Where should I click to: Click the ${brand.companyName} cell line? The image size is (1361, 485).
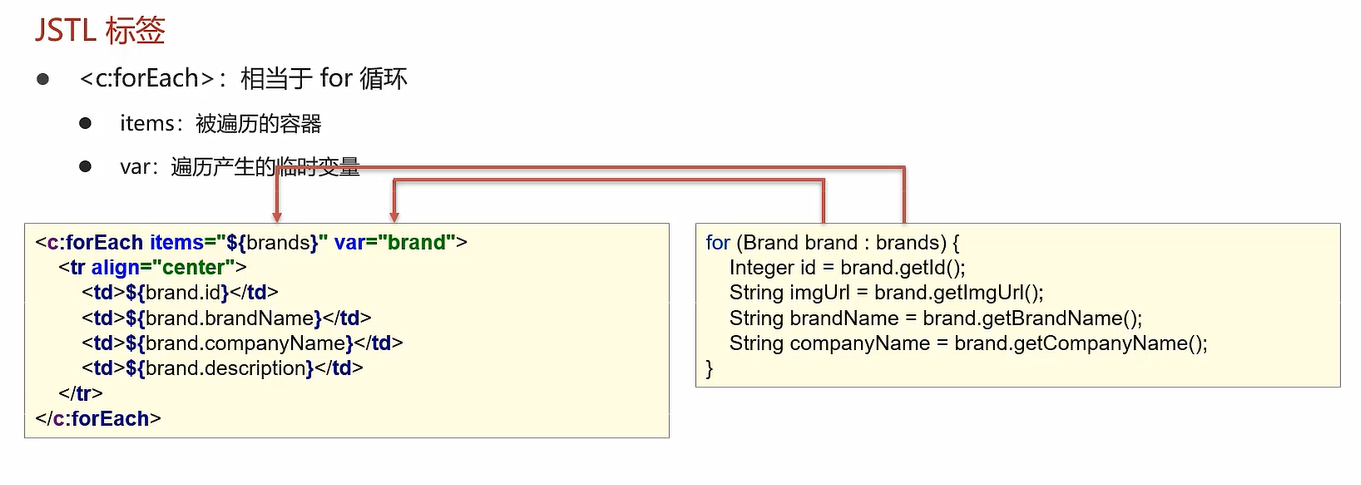(x=243, y=343)
